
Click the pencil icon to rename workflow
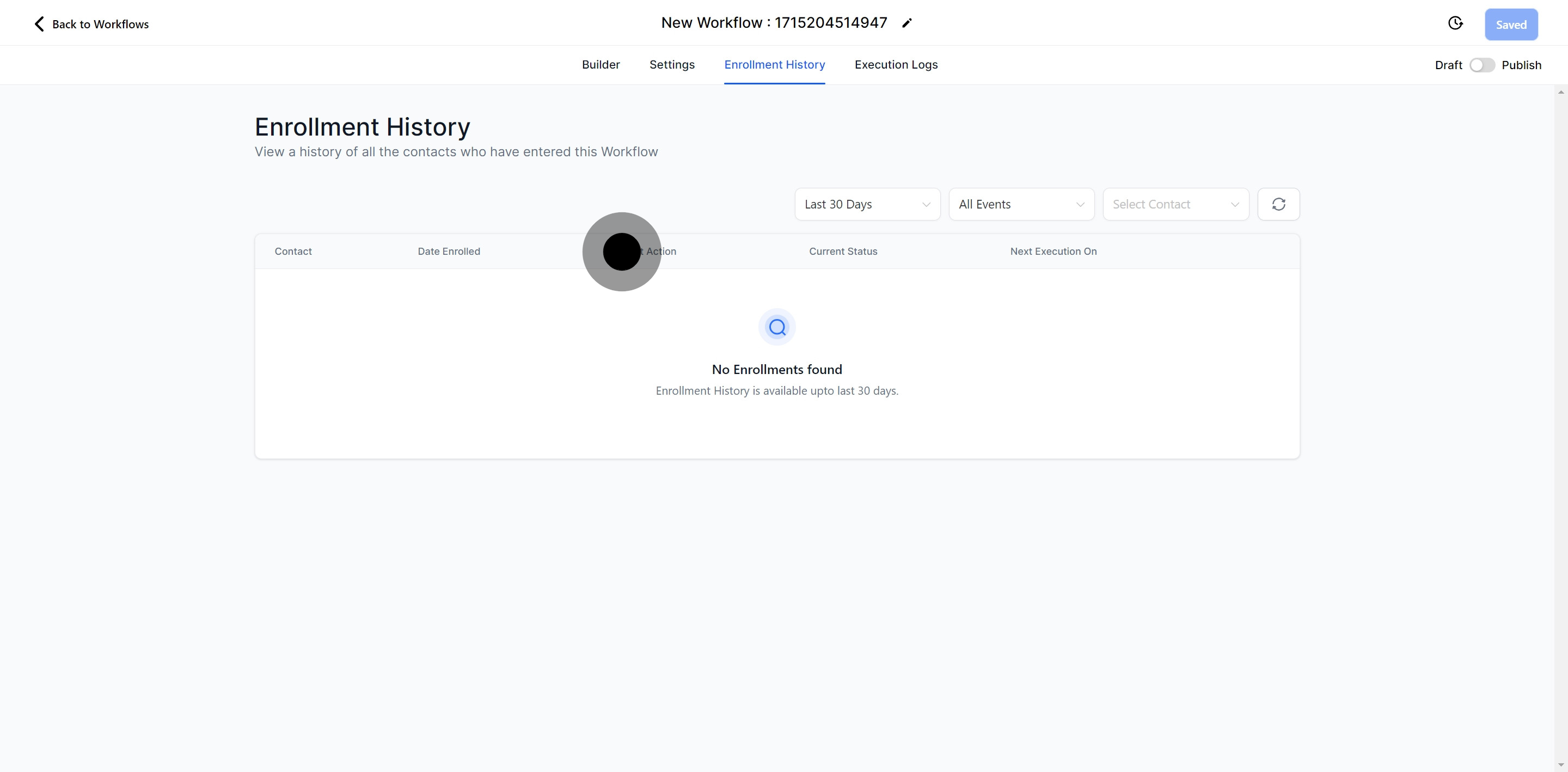907,23
